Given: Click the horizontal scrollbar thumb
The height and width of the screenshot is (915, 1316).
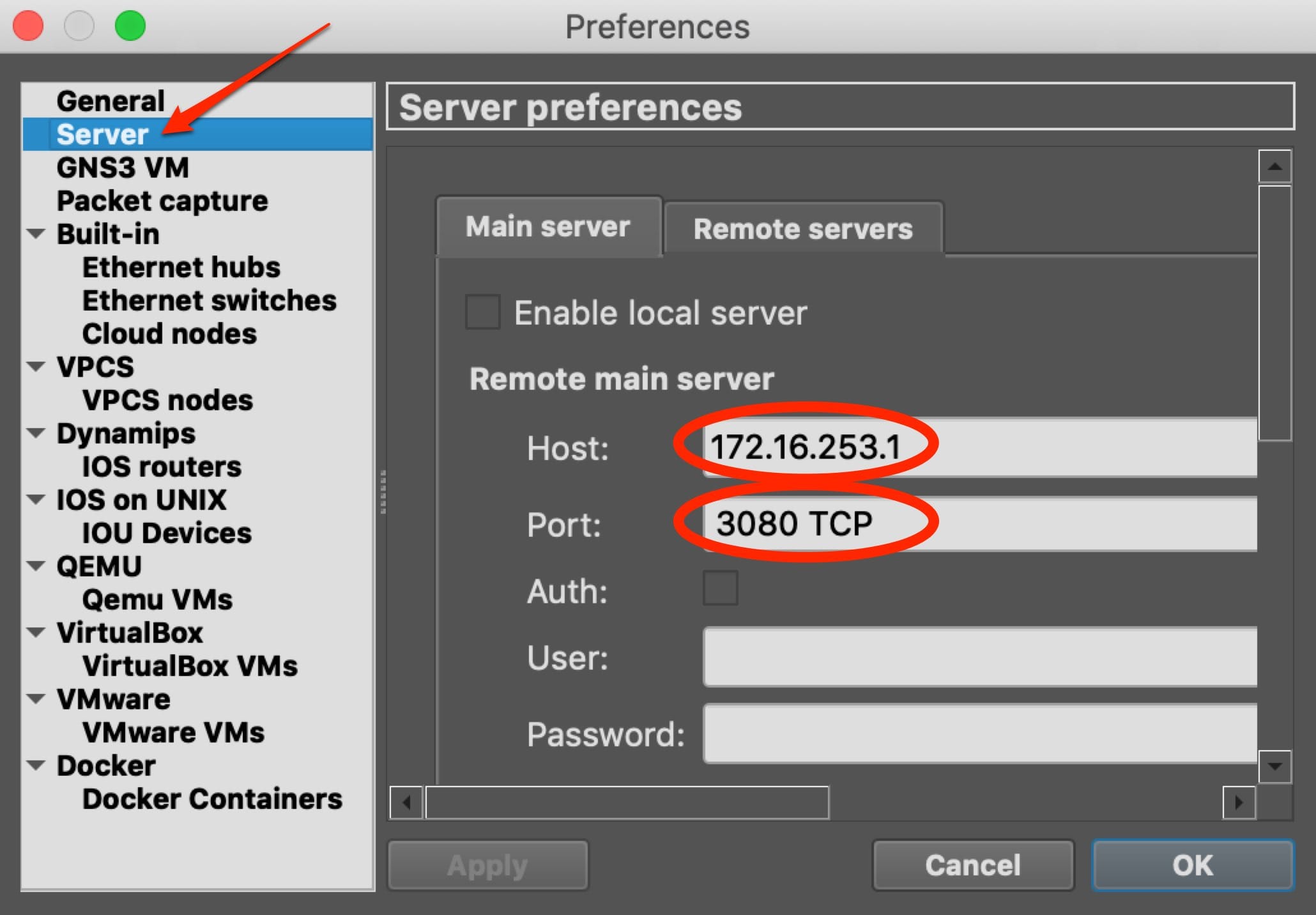Looking at the screenshot, I should (x=627, y=802).
